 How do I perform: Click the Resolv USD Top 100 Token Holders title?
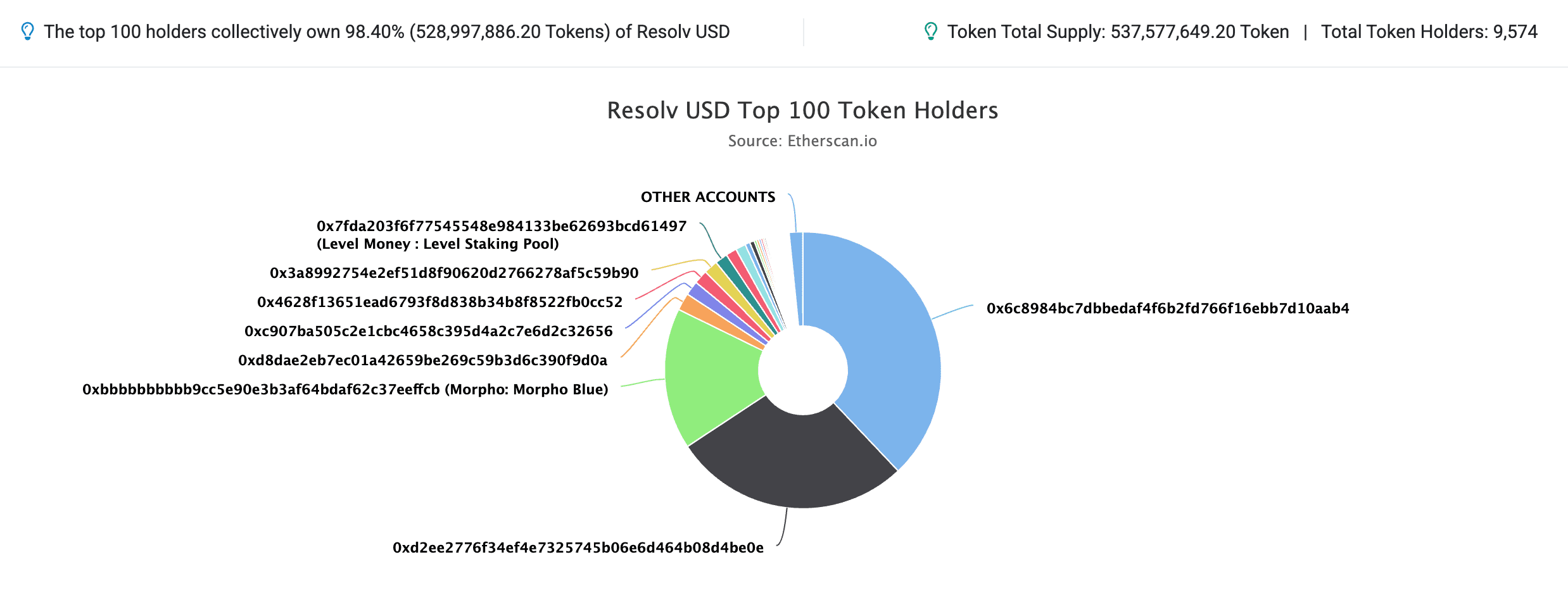click(802, 111)
